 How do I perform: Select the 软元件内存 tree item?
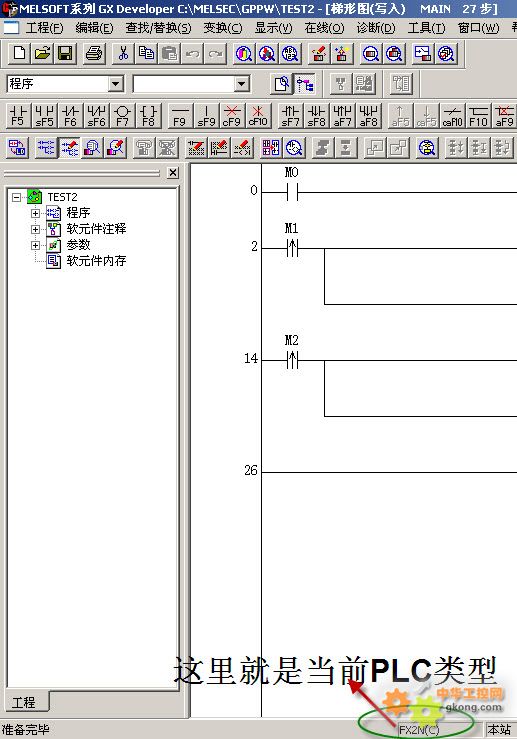click(96, 261)
